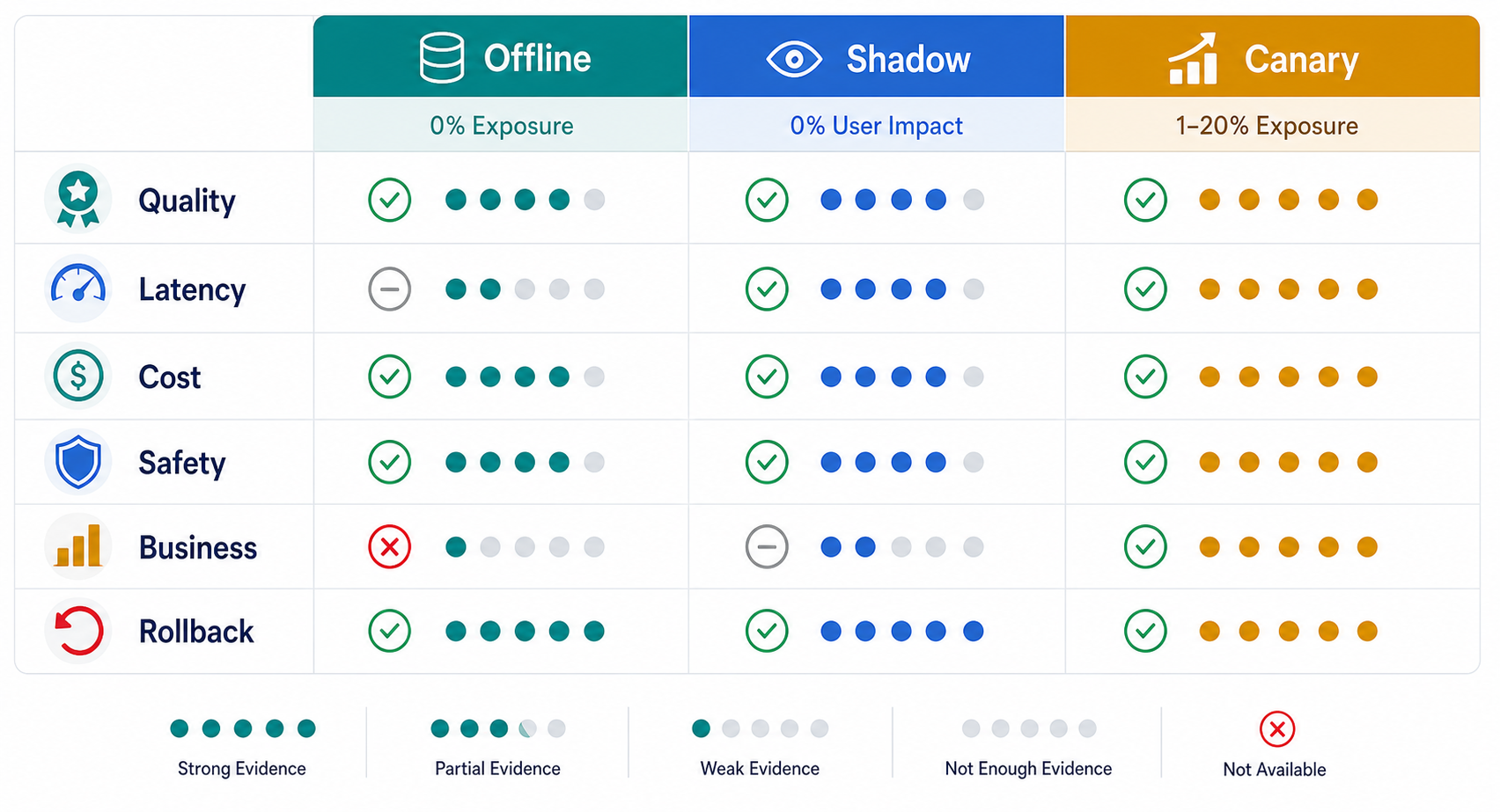The width and height of the screenshot is (1500, 812).
Task: Click the Canary Rollback orange rating dots
Action: [x=1288, y=631]
